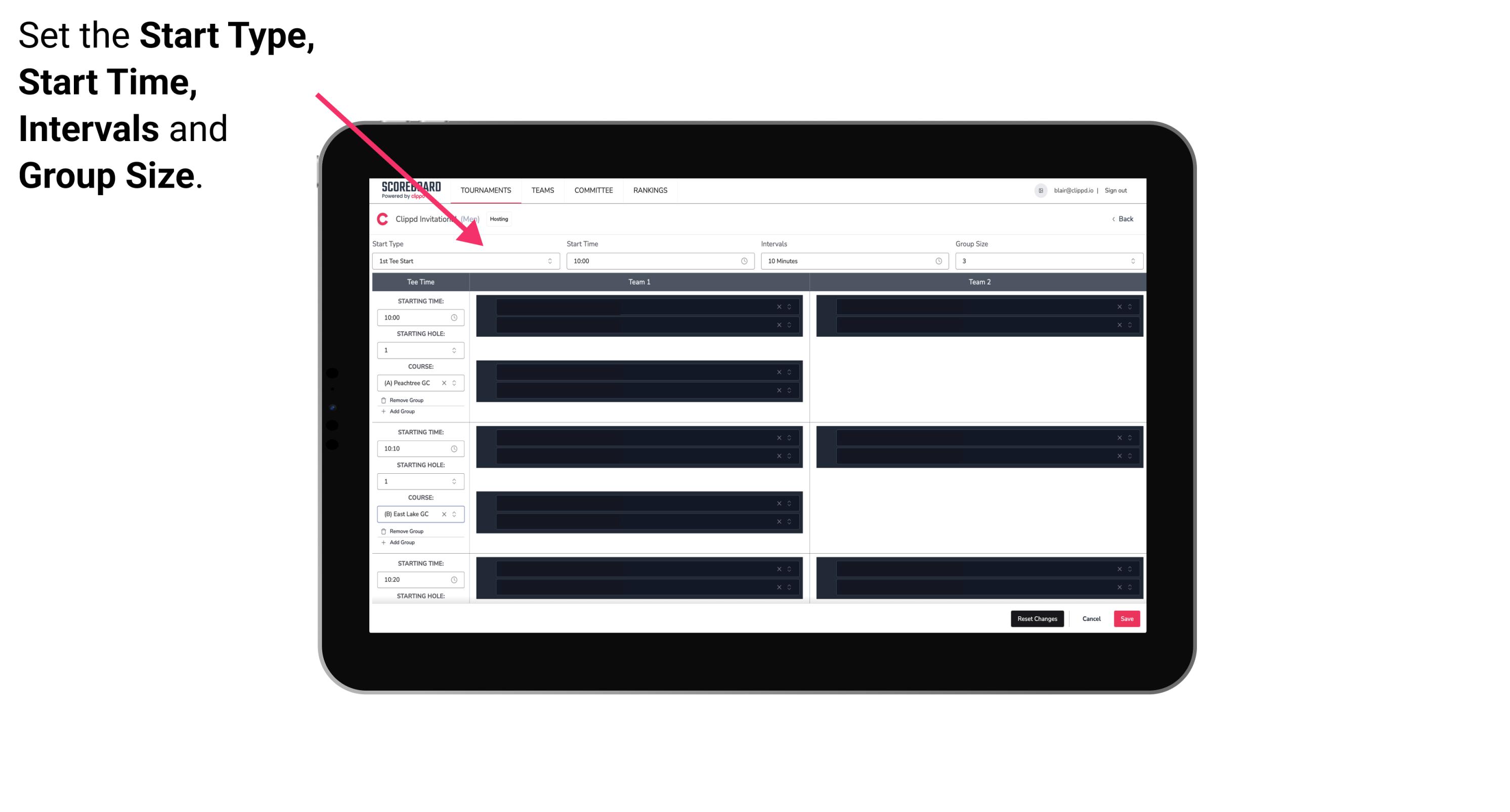The width and height of the screenshot is (1510, 812).
Task: Click the Reset Changes button
Action: pyautogui.click(x=1038, y=618)
